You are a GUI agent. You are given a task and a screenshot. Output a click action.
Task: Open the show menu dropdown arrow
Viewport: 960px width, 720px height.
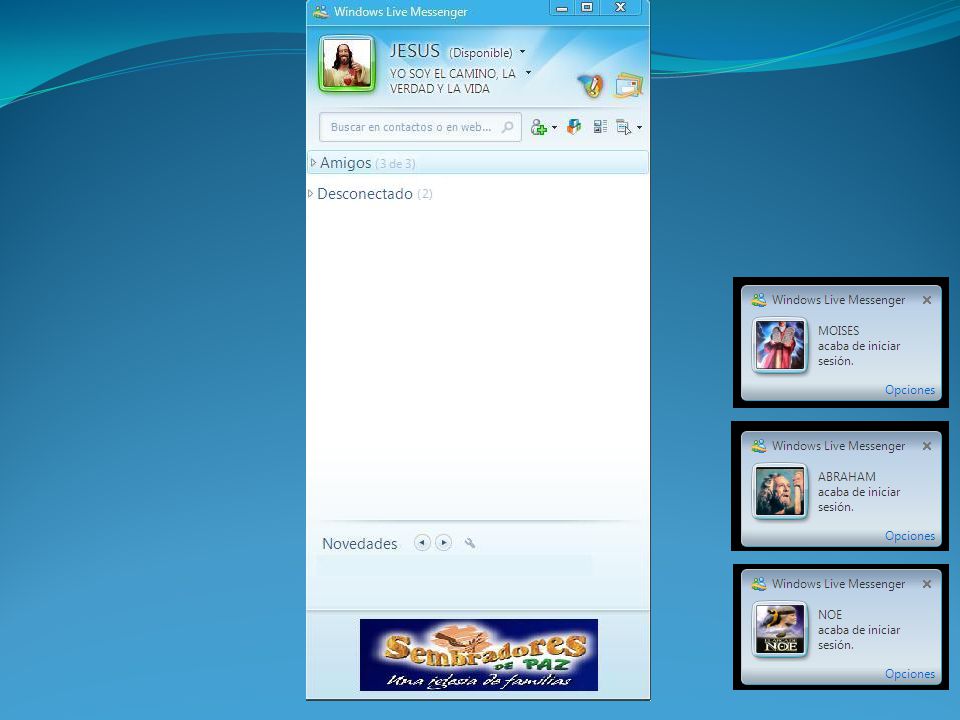(639, 127)
